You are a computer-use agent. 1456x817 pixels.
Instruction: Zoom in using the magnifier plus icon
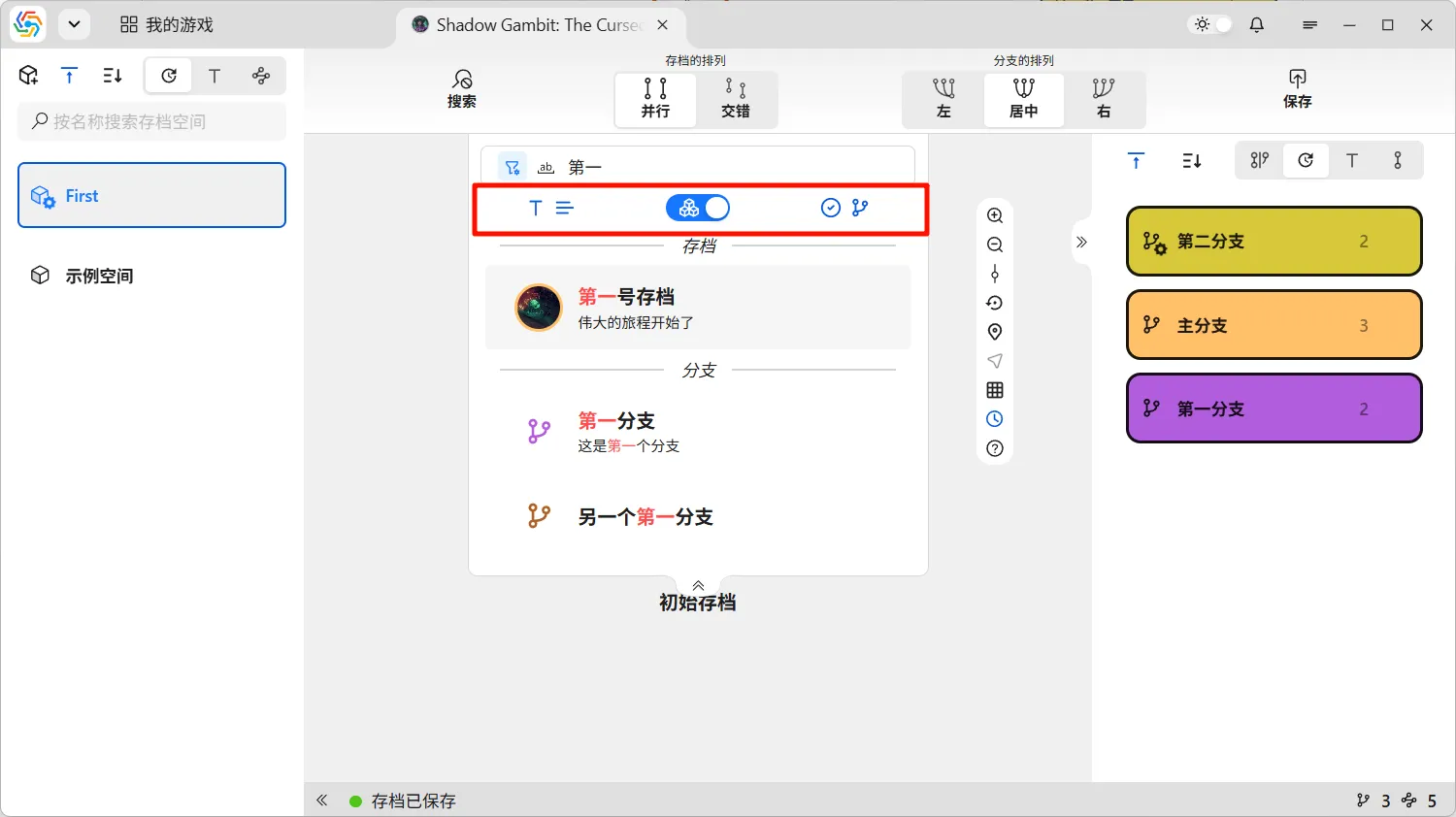click(995, 215)
